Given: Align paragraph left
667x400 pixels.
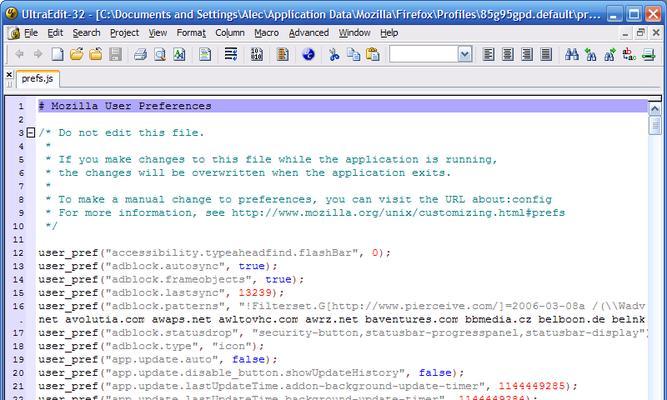Looking at the screenshot, I should tap(488, 54).
